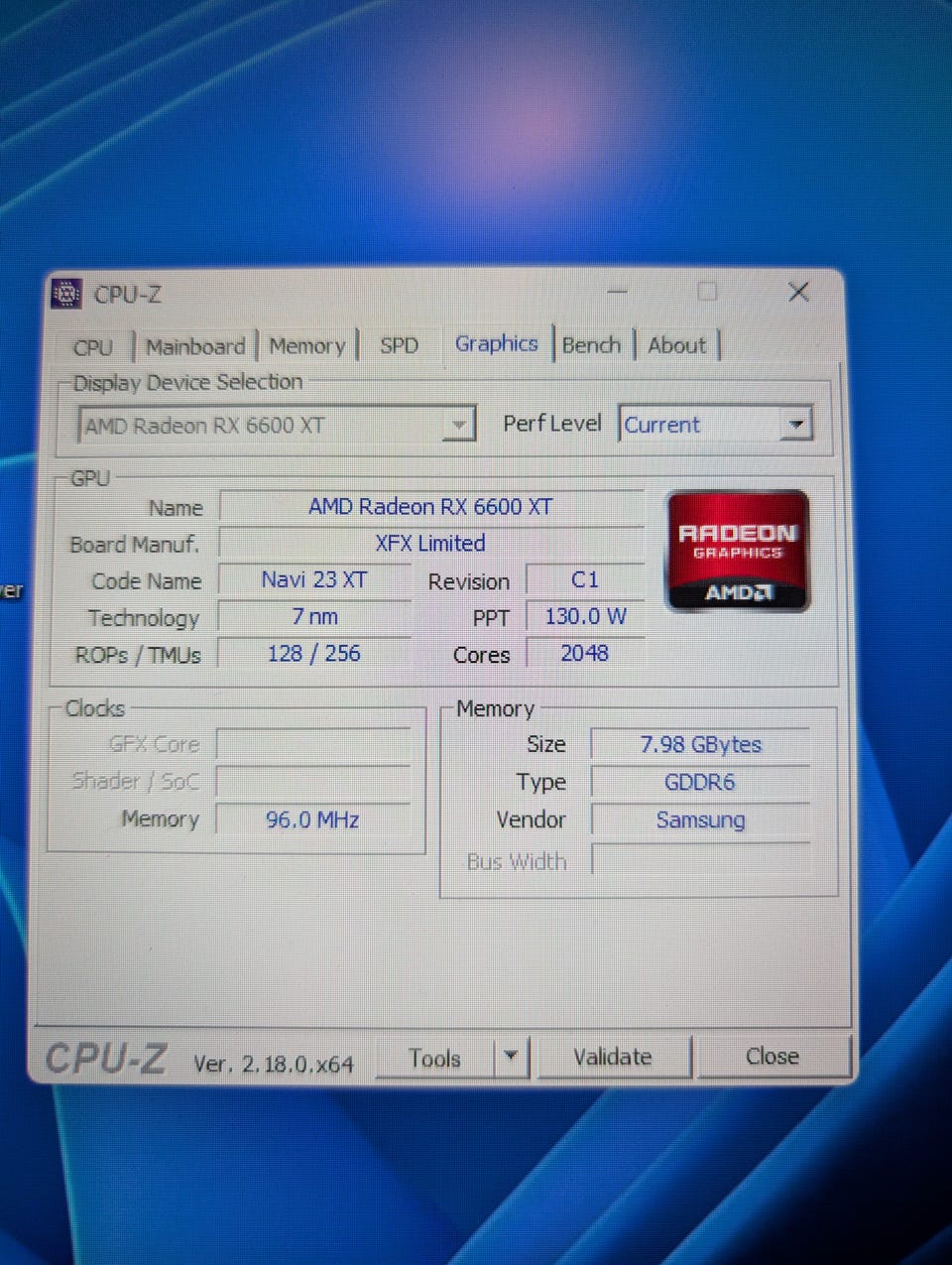Select the SPD tab

400,345
